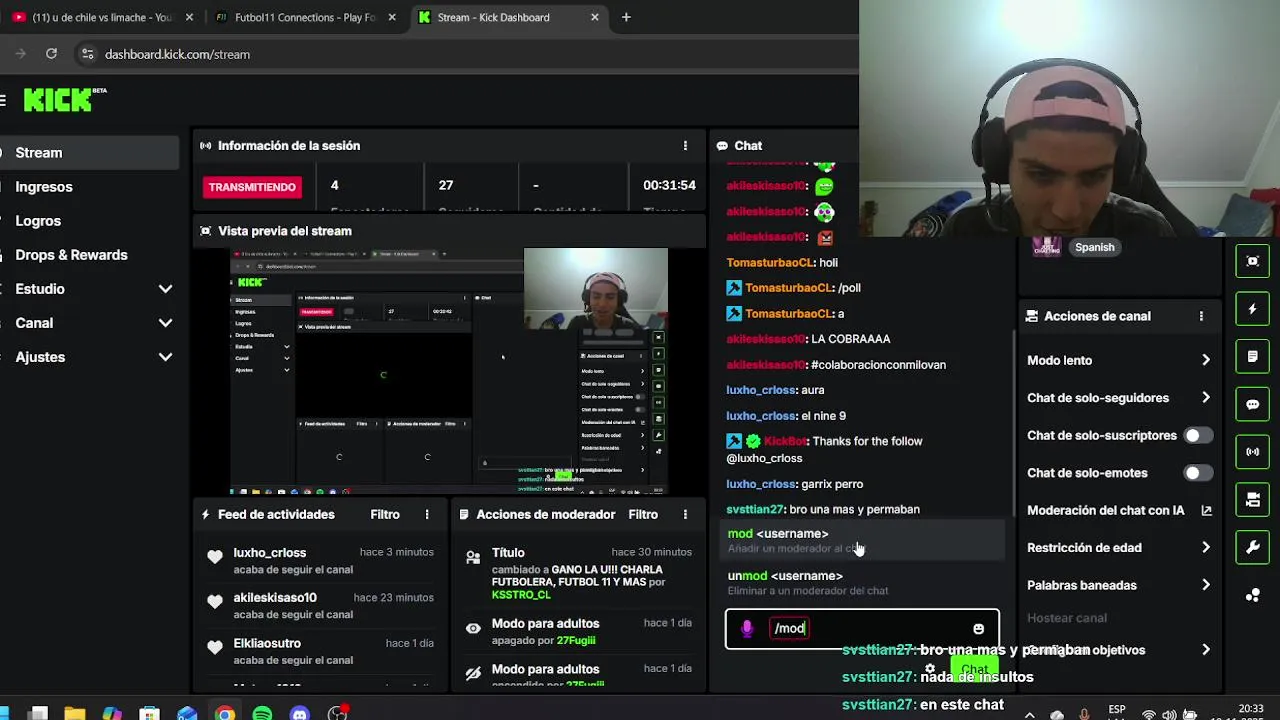
Task: Open Moderación del chat con IA external link
Action: click(x=1206, y=510)
